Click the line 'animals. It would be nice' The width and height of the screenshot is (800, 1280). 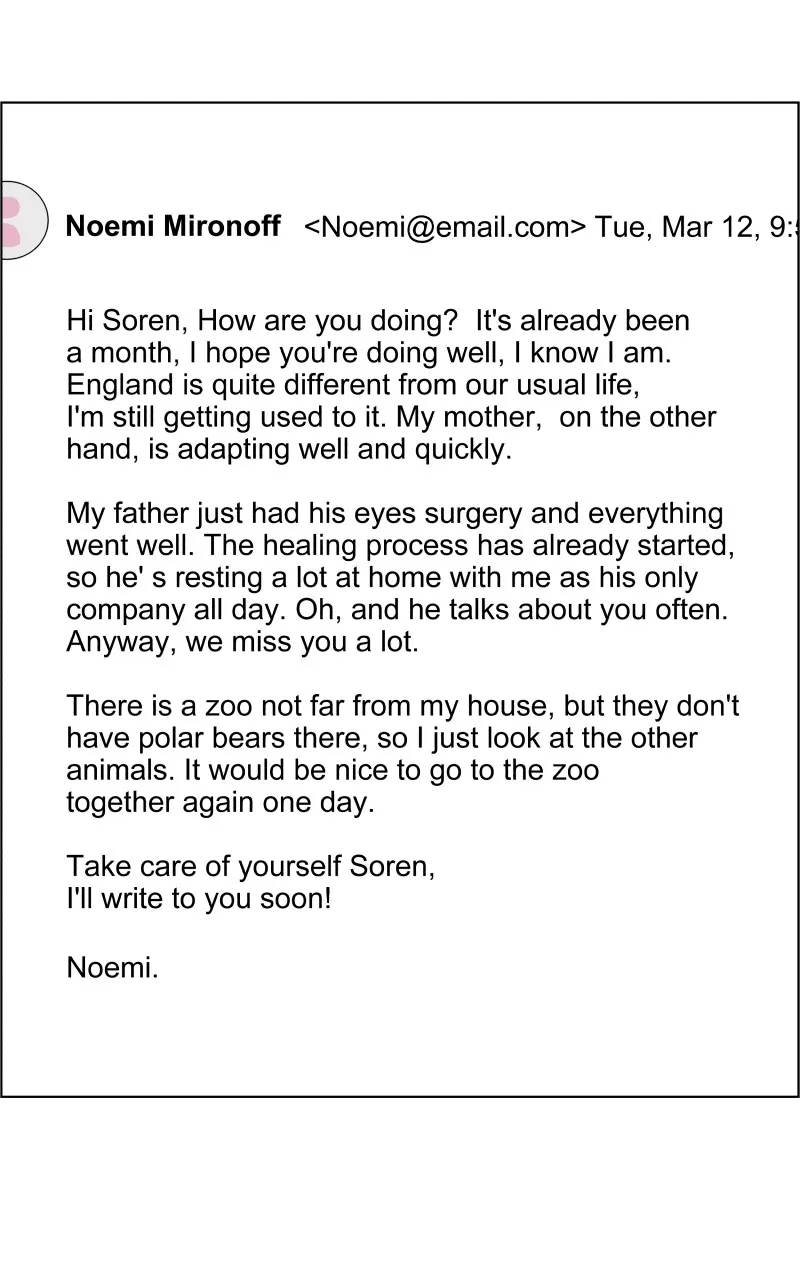[333, 771]
